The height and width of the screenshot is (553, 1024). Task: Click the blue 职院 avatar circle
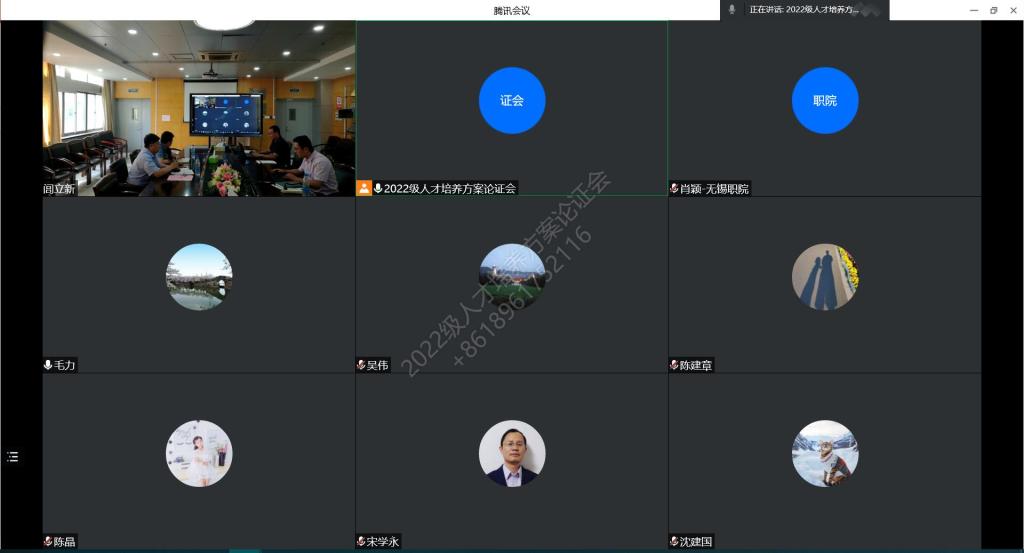[x=825, y=100]
